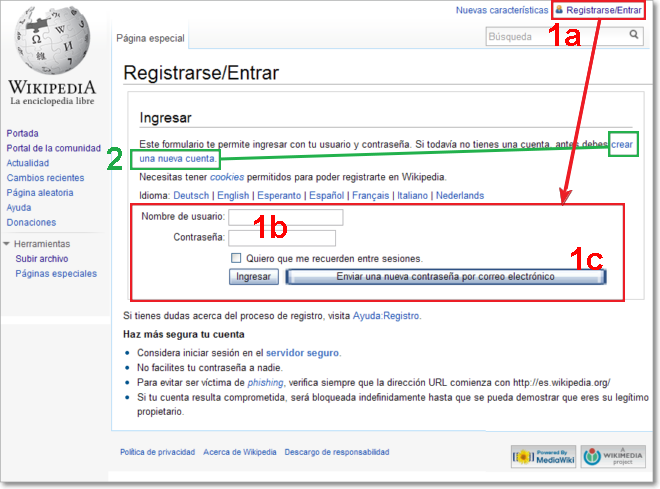Click the Ingresar section heading
Image resolution: width=660 pixels, height=489 pixels.
point(165,118)
